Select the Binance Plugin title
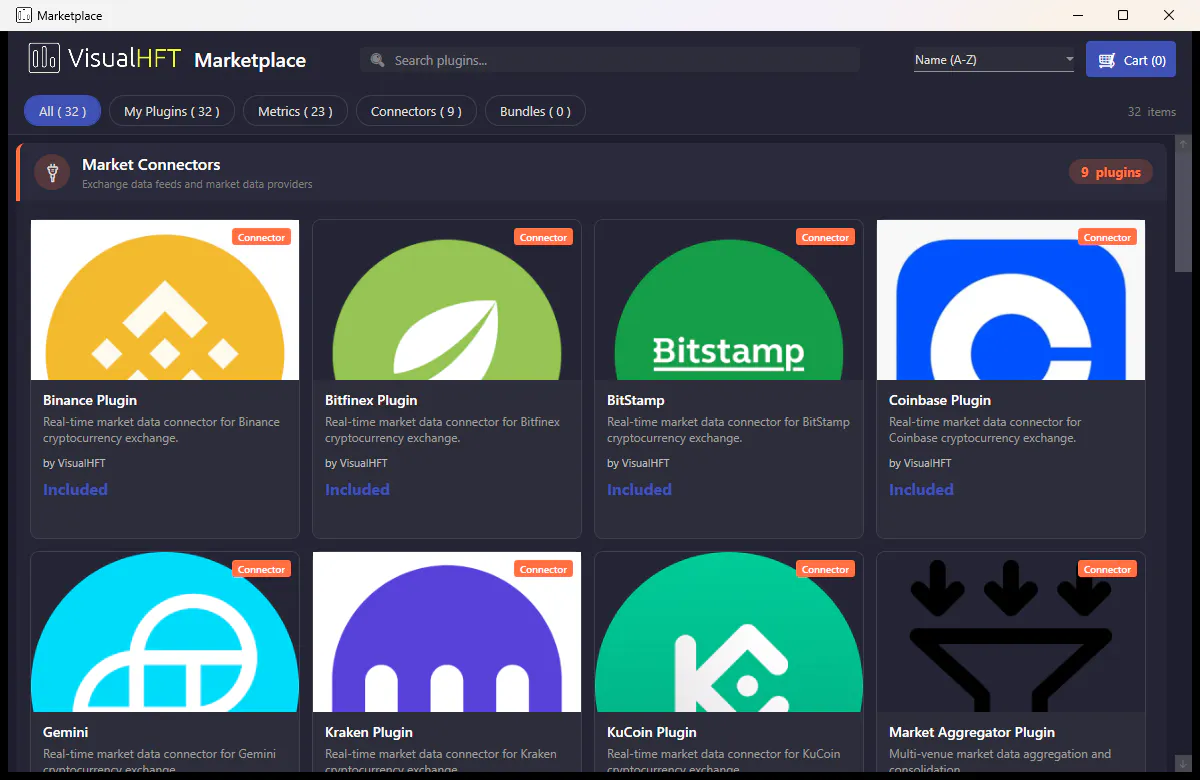 pos(90,400)
